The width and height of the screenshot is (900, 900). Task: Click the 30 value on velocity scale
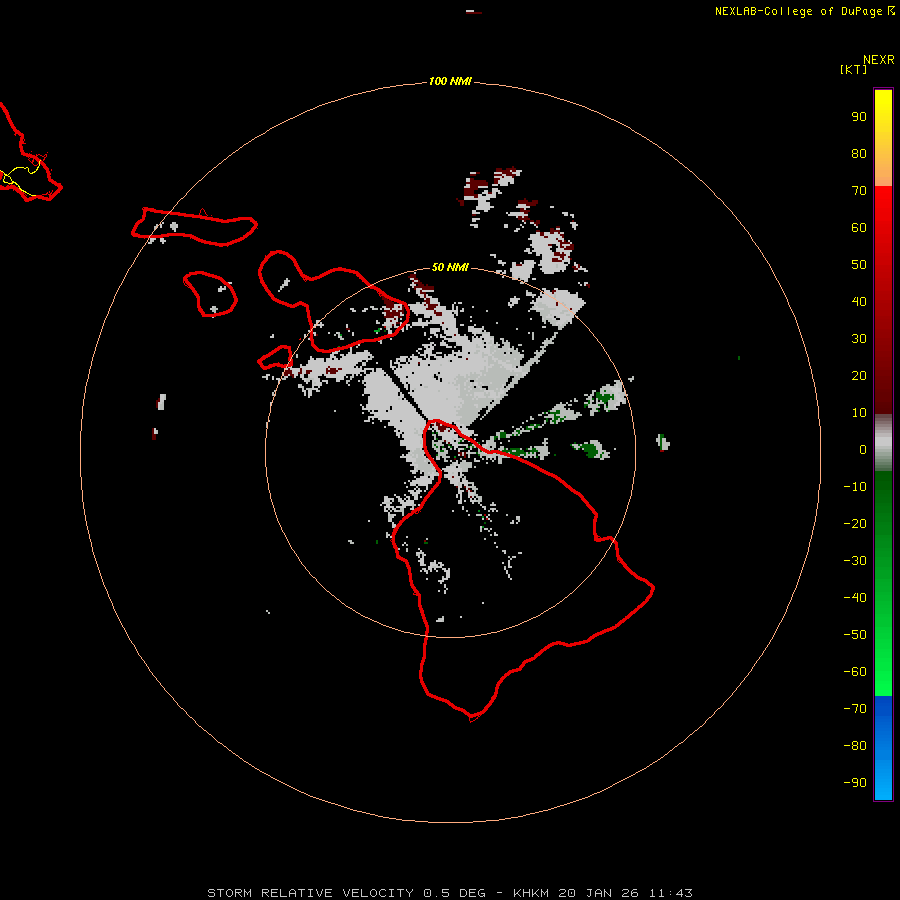(x=859, y=339)
